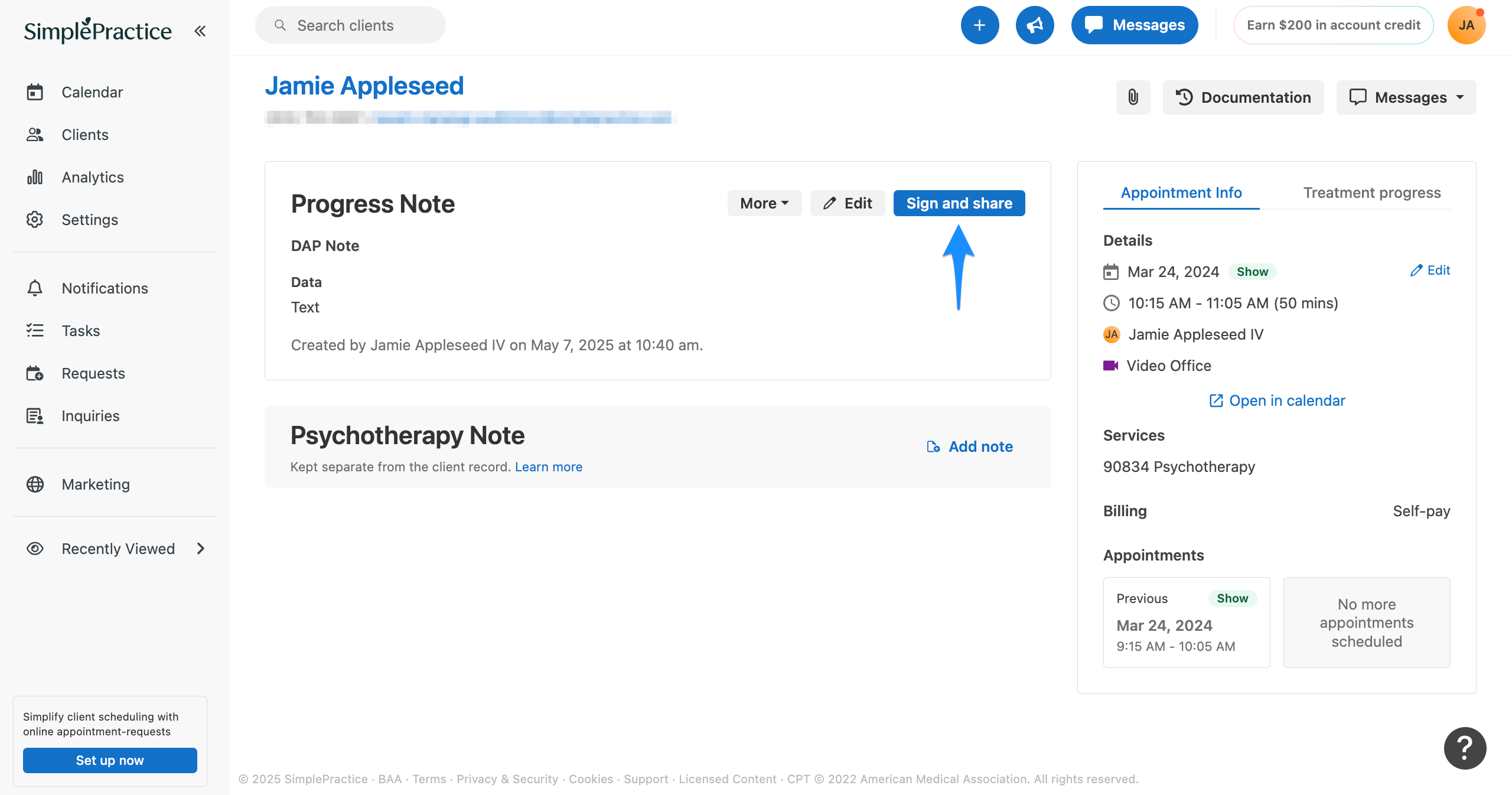Open the Requests page
This screenshot has height=795, width=1512.
point(93,373)
